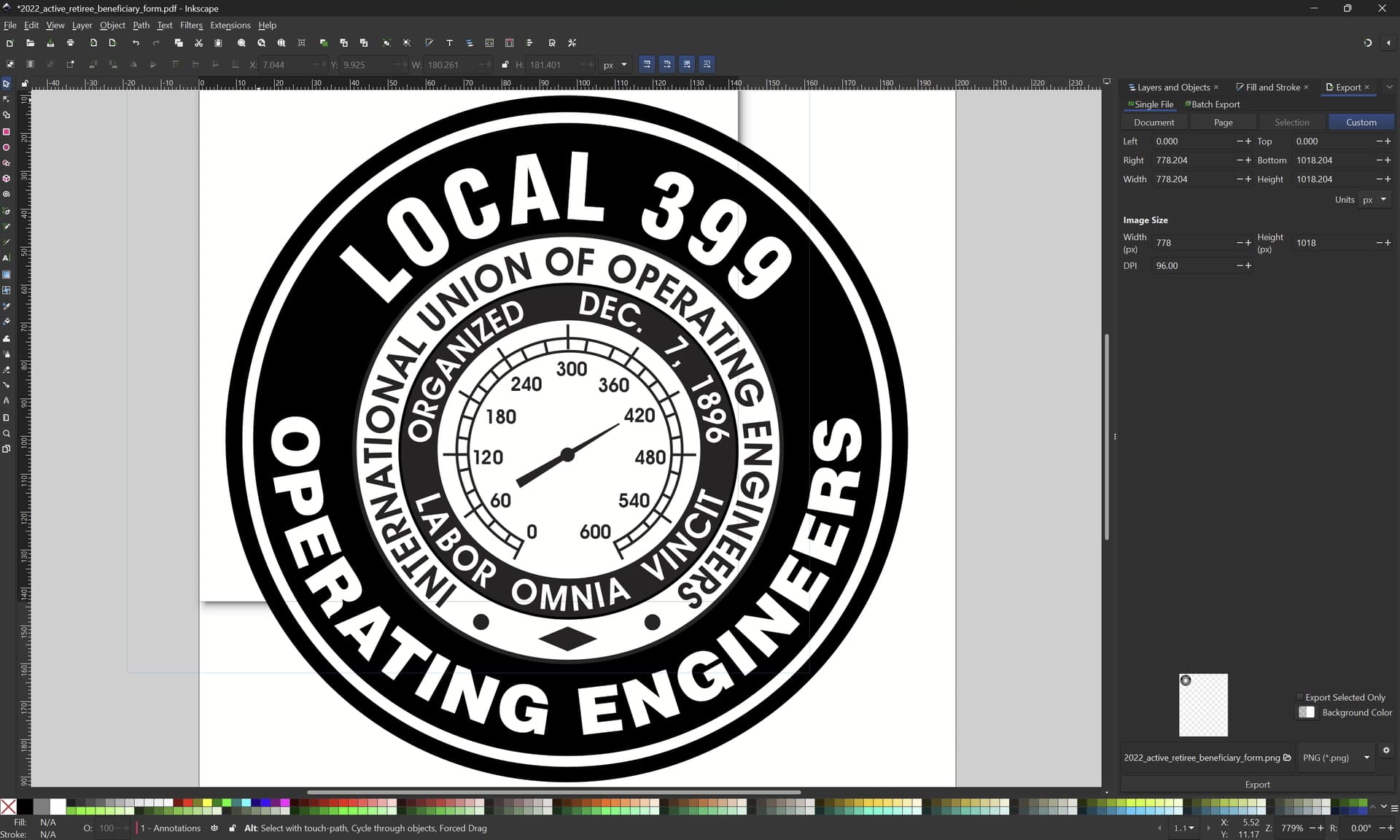Select the Ellipse tool
This screenshot has width=1400, height=840.
click(x=7, y=147)
